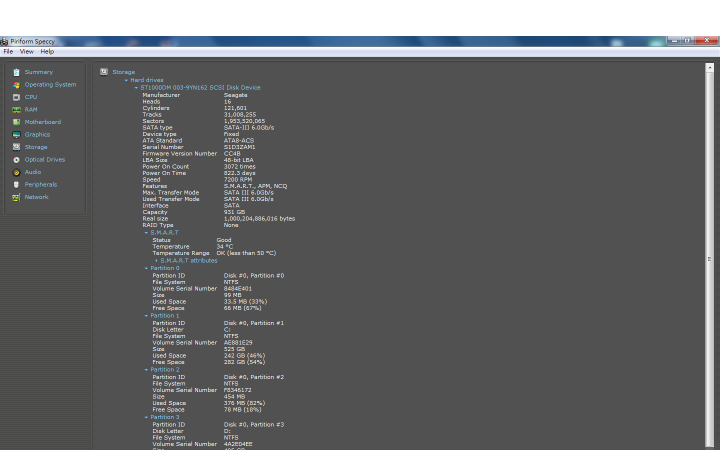
Task: Click the SATA type value SATA-III 6.0Gb/s
Action: pyautogui.click(x=248, y=128)
